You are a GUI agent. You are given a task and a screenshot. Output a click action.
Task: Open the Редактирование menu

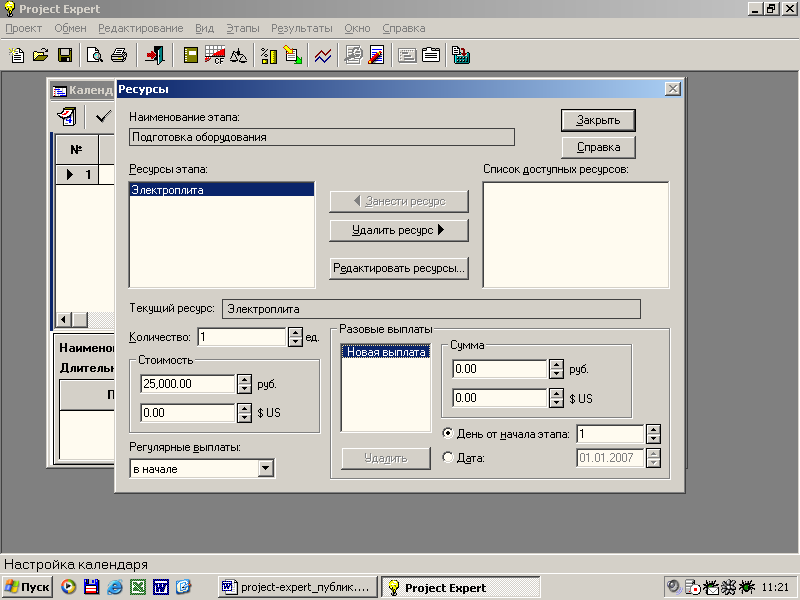point(141,28)
